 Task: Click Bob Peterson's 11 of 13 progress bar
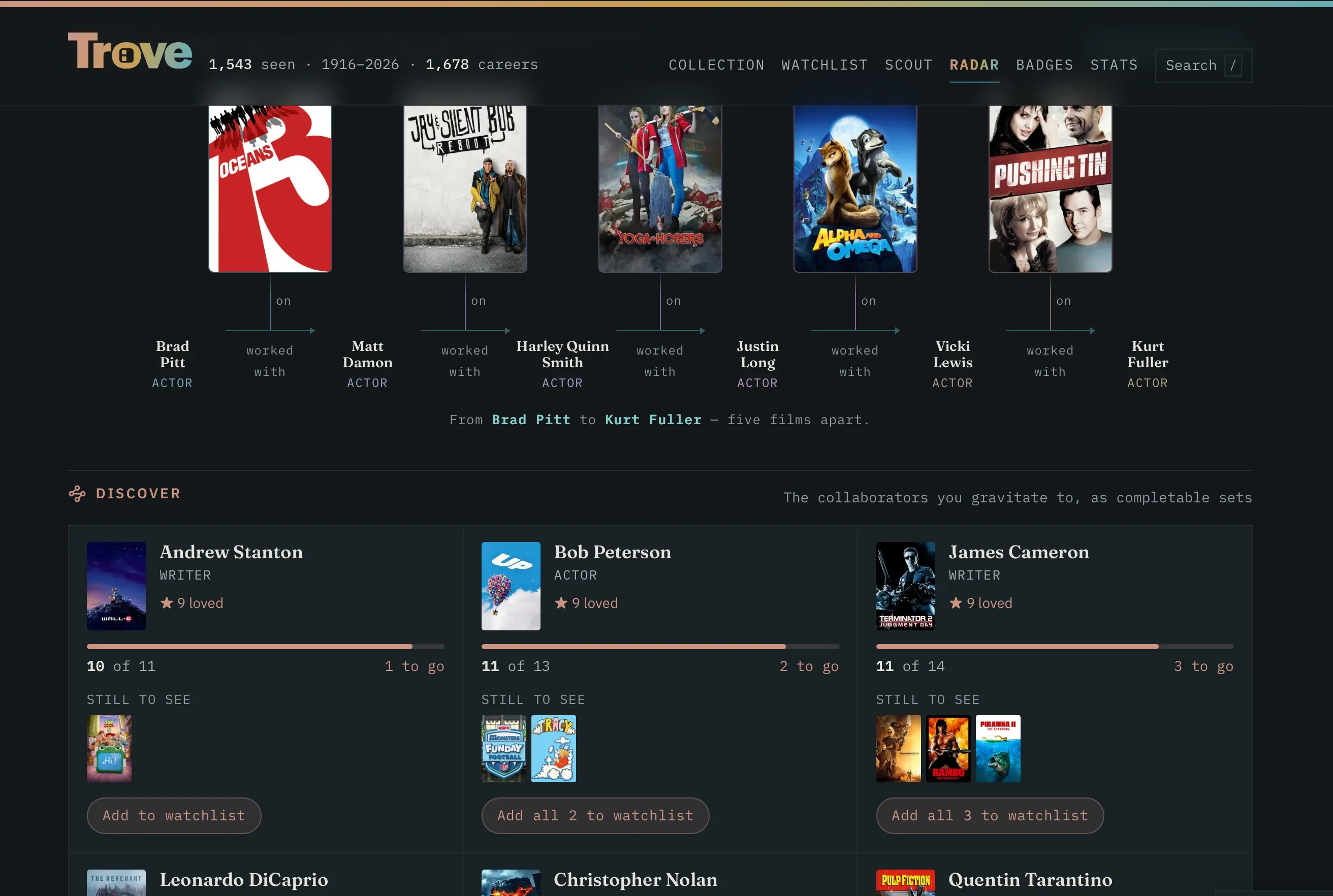coord(660,646)
